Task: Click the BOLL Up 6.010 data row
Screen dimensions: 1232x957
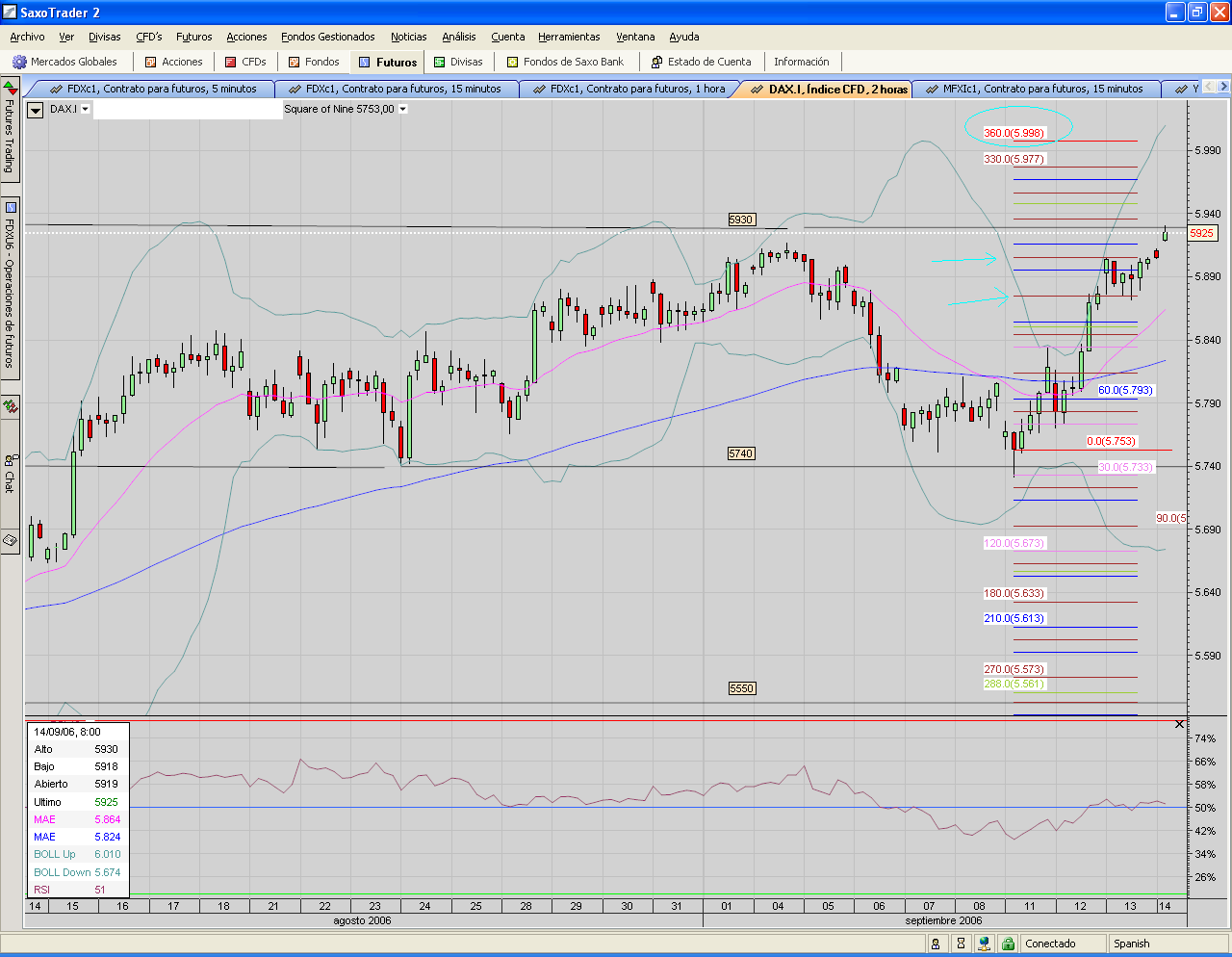Action: (x=77, y=854)
